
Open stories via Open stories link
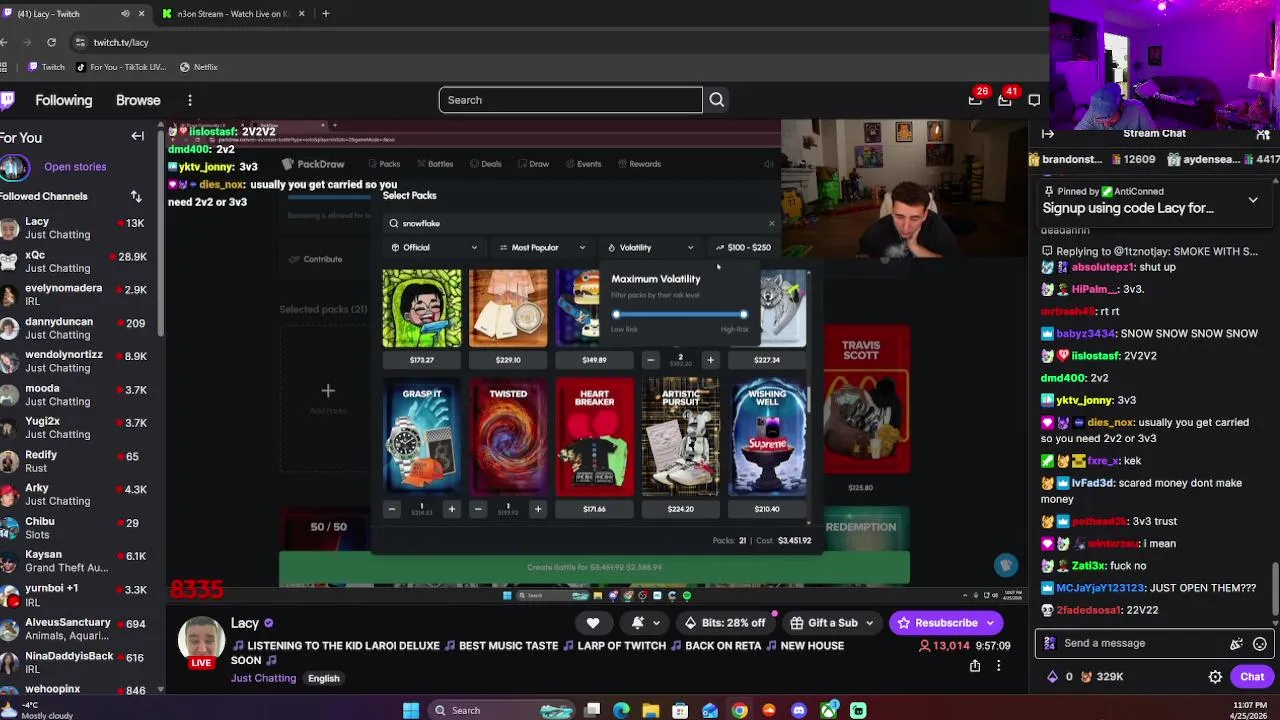click(75, 167)
